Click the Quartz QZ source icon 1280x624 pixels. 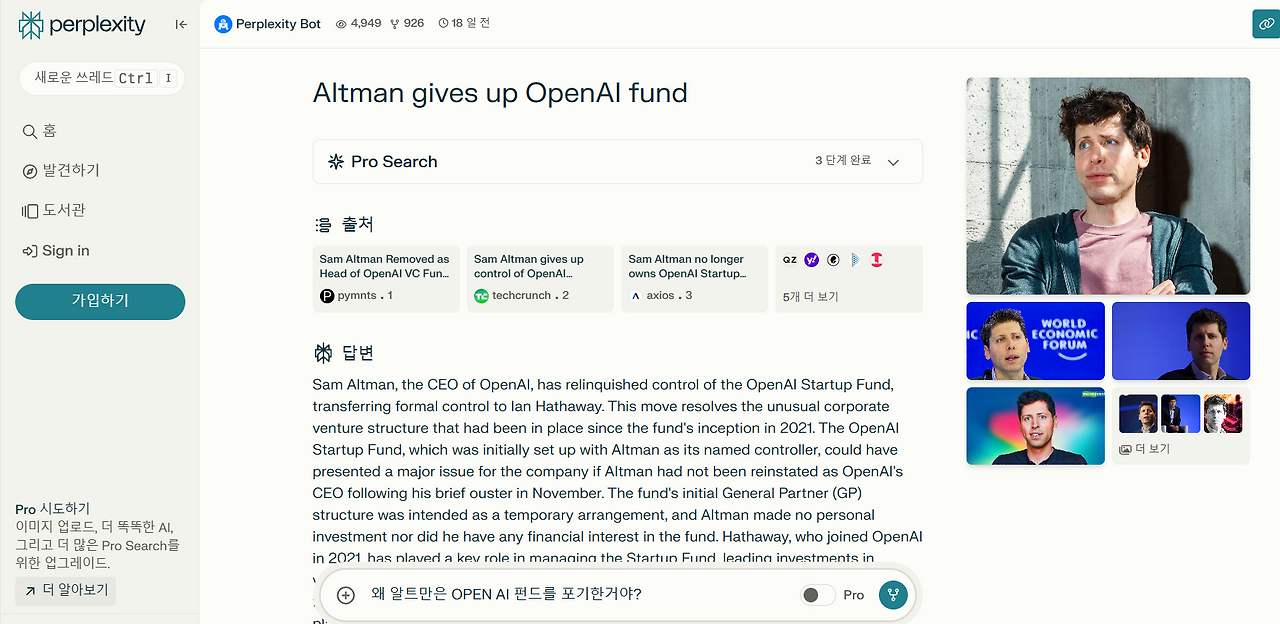[x=789, y=260]
